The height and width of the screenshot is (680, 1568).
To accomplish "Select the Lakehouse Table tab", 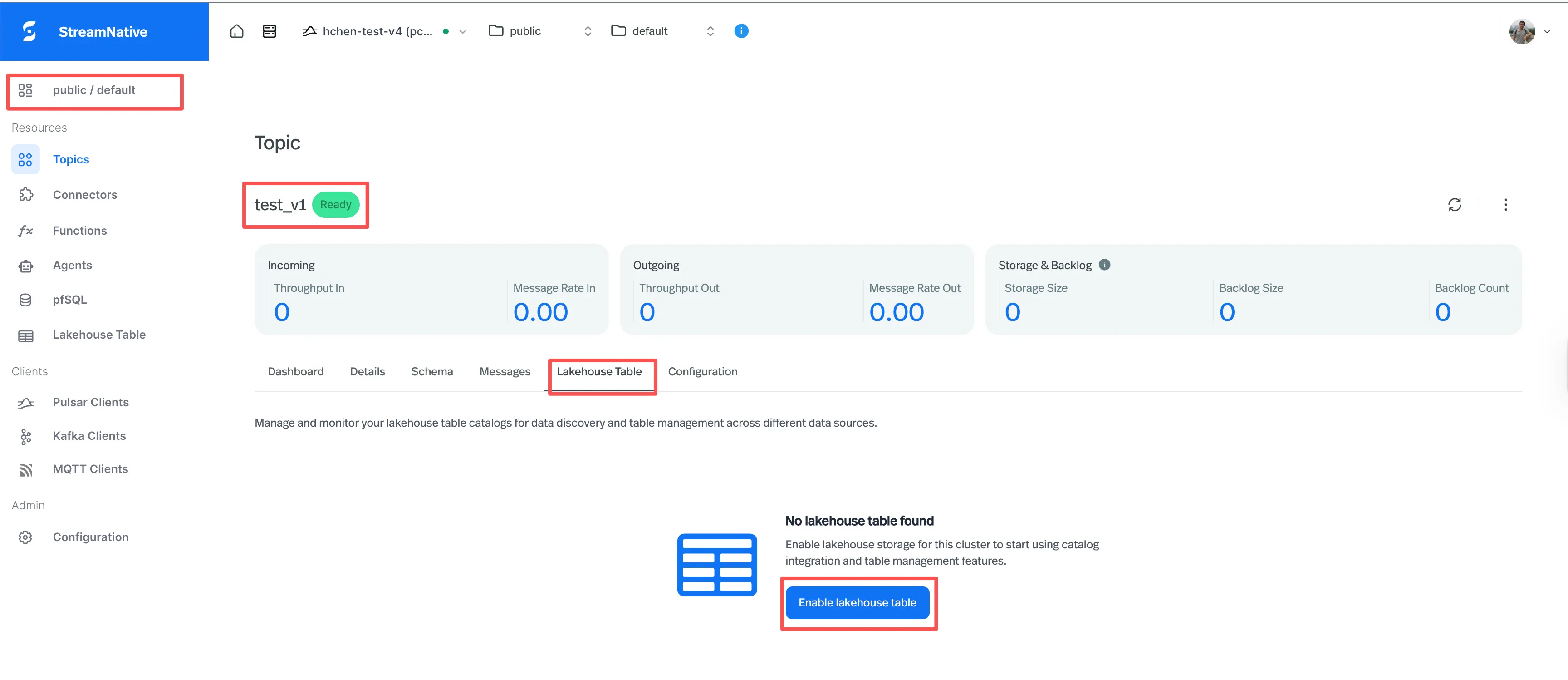I will point(599,371).
